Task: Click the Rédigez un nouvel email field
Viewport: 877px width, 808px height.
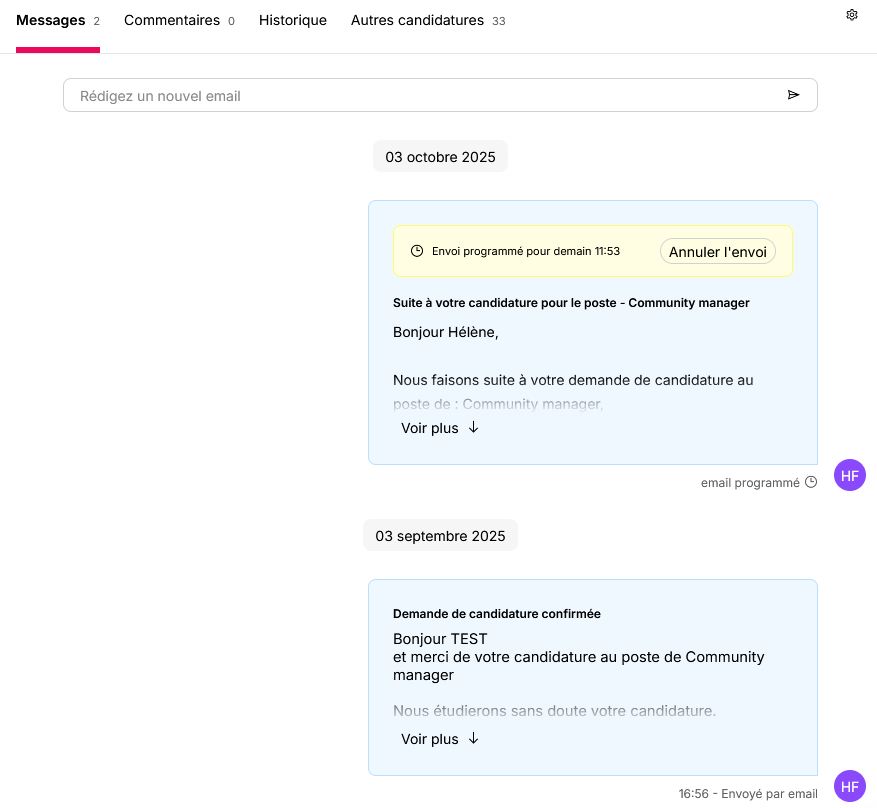Action: [440, 96]
